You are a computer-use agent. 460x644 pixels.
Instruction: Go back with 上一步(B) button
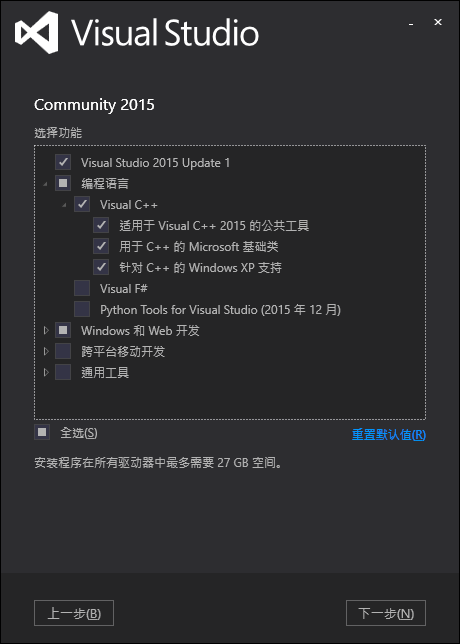tap(74, 613)
